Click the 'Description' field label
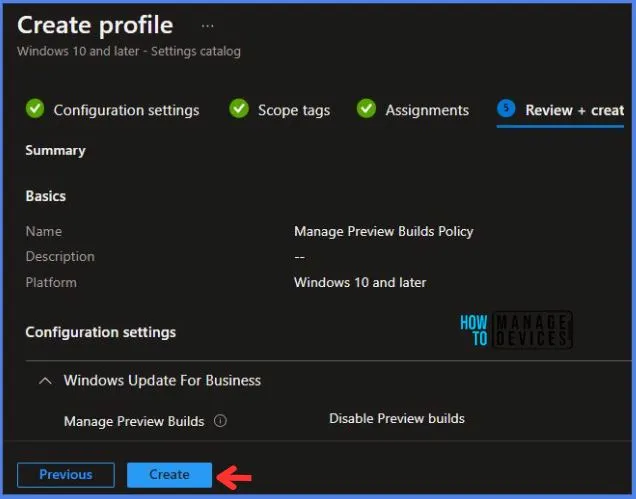The height and width of the screenshot is (499, 636). click(x=60, y=257)
